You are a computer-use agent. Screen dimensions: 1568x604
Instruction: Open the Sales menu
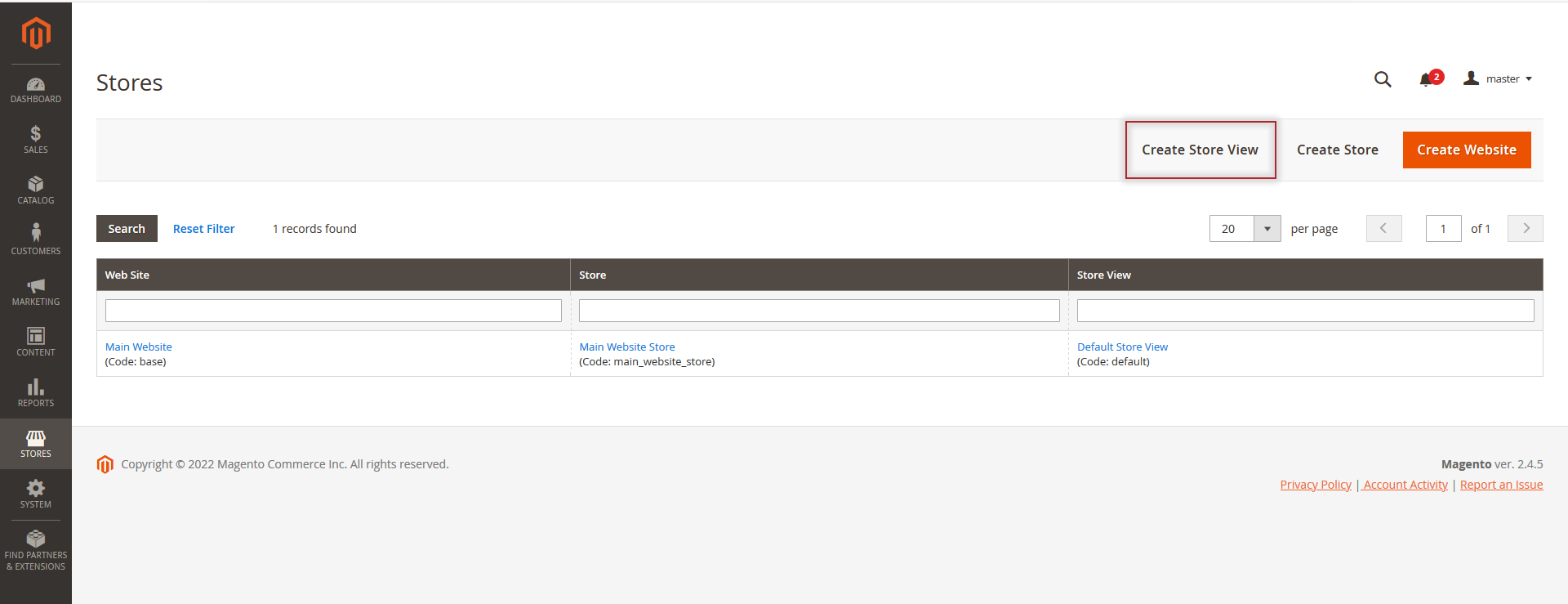pyautogui.click(x=36, y=140)
